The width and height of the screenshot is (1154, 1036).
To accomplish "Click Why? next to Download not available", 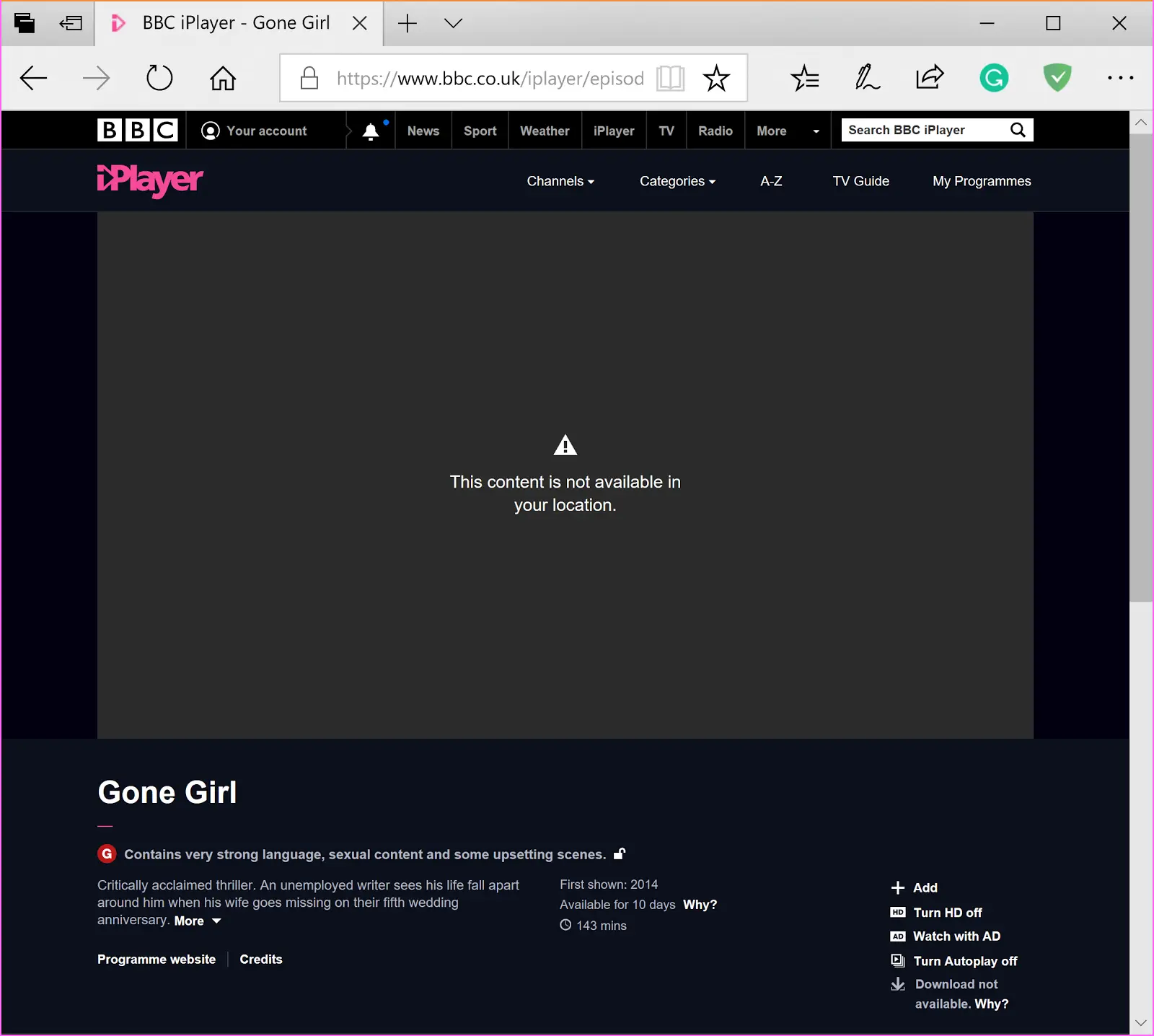I will (992, 1004).
